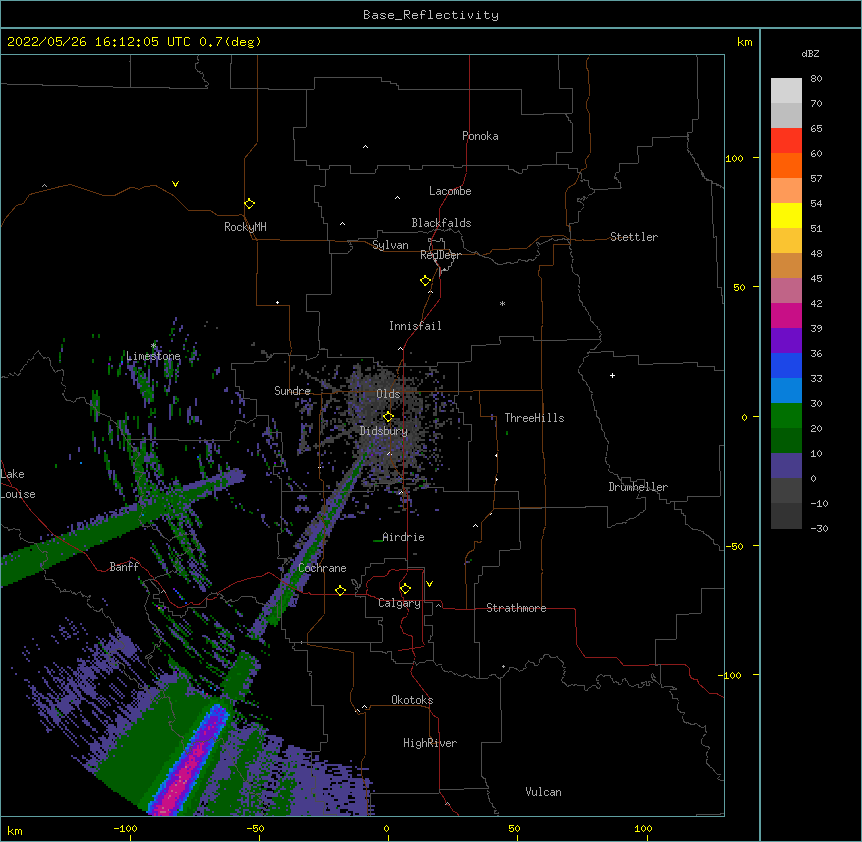Viewport: 862px width, 842px height.
Task: Click the Olds town label
Action: [388, 394]
